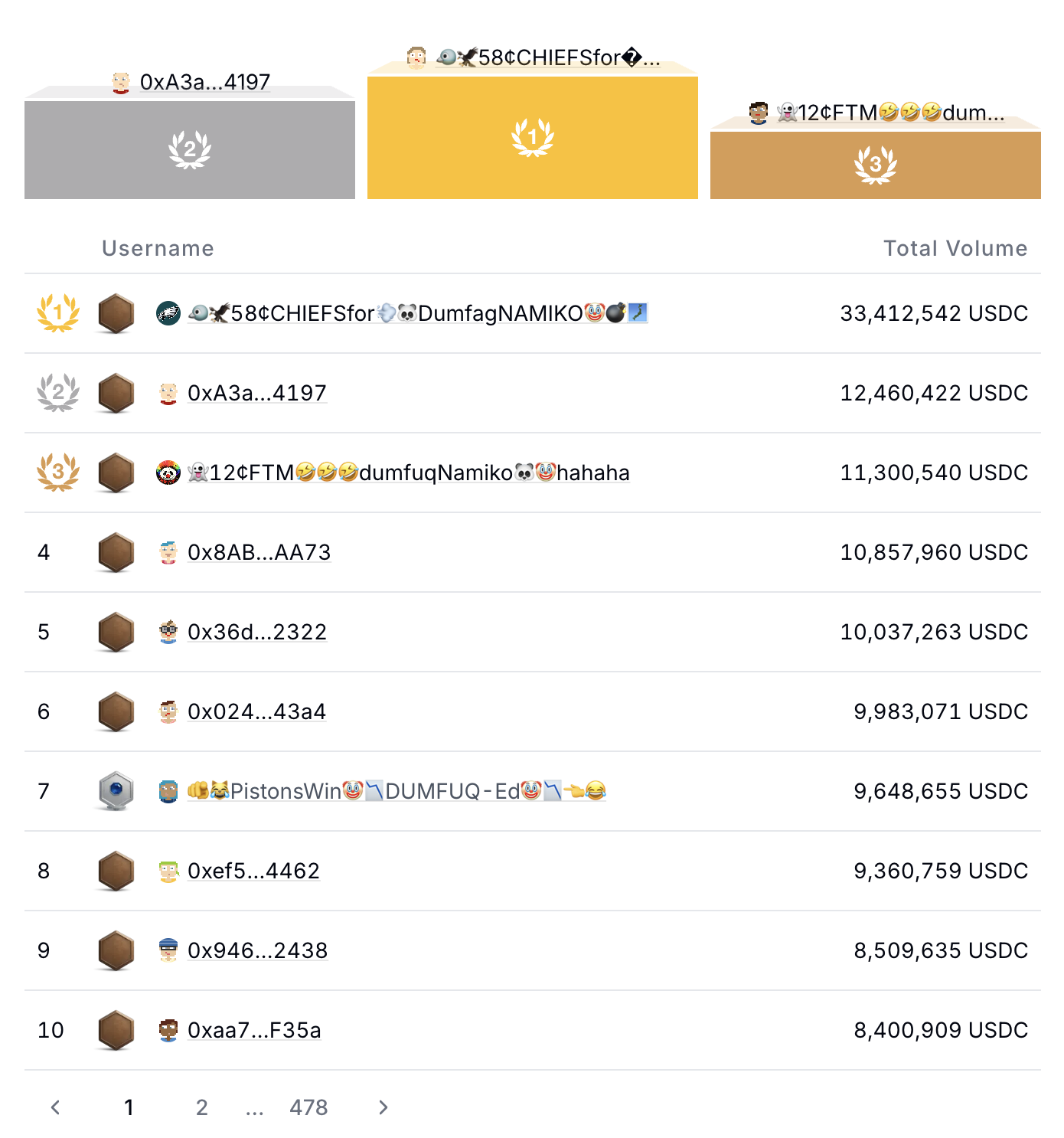1064x1138 pixels.
Task: Click the bronze hexagon badge beside 0x8AB...AA73
Action: tap(116, 552)
